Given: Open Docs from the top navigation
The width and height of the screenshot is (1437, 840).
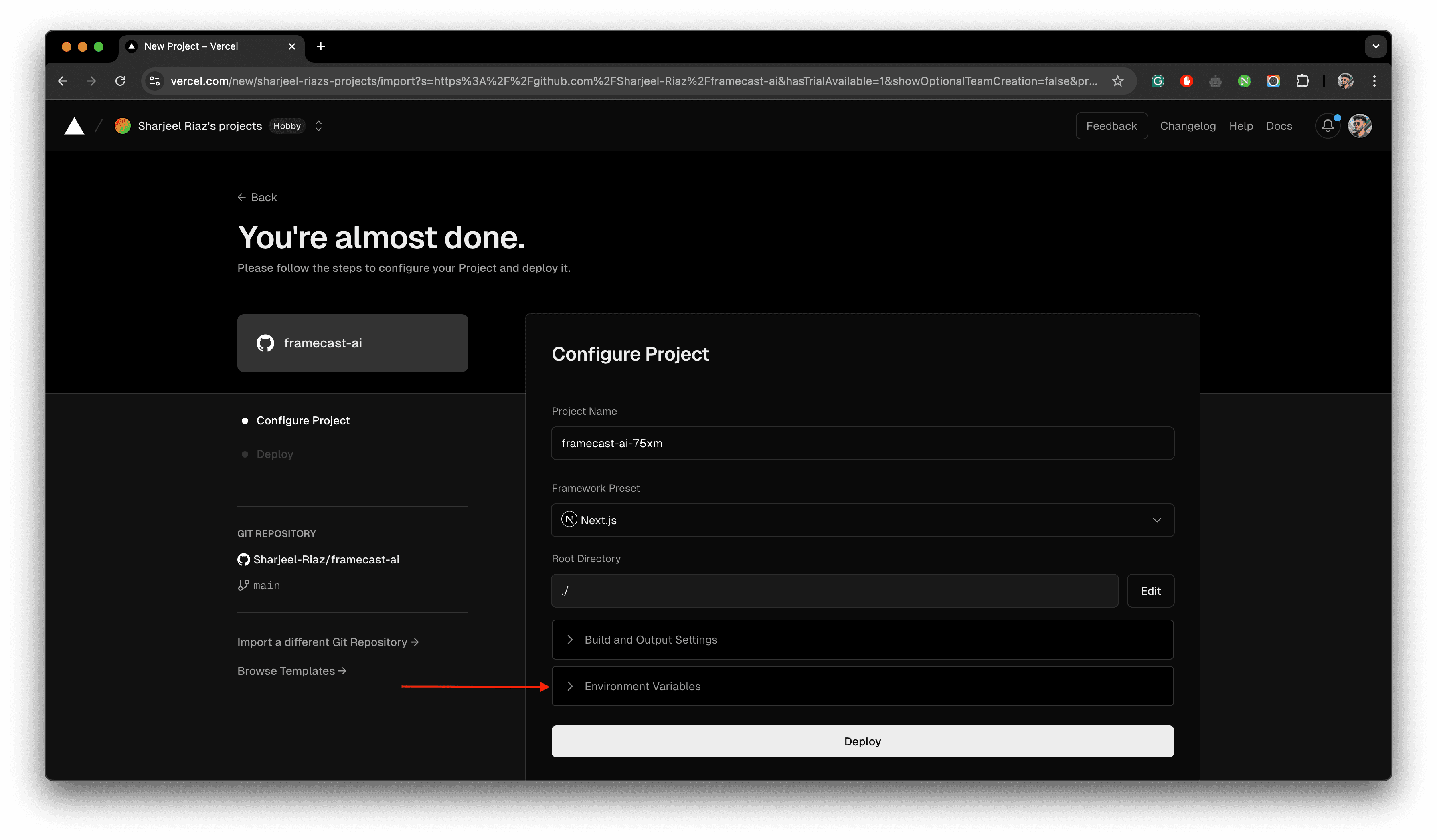Looking at the screenshot, I should [1279, 126].
